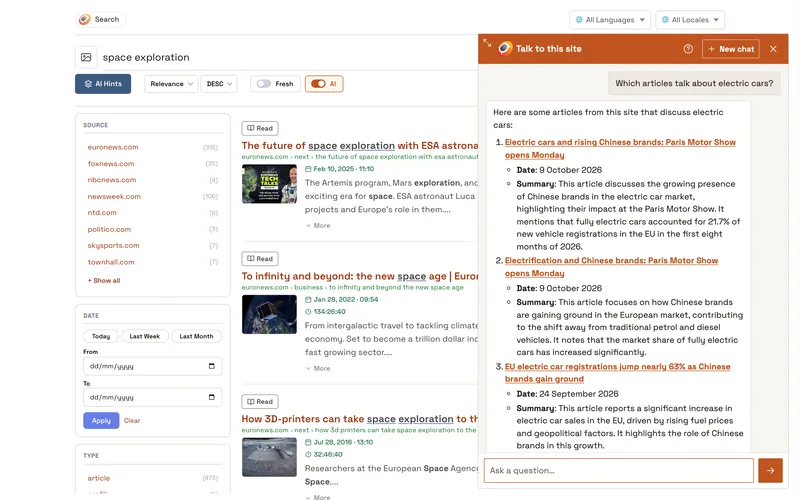This screenshot has height=500, width=800.
Task: Start a New chat
Action: coord(731,49)
